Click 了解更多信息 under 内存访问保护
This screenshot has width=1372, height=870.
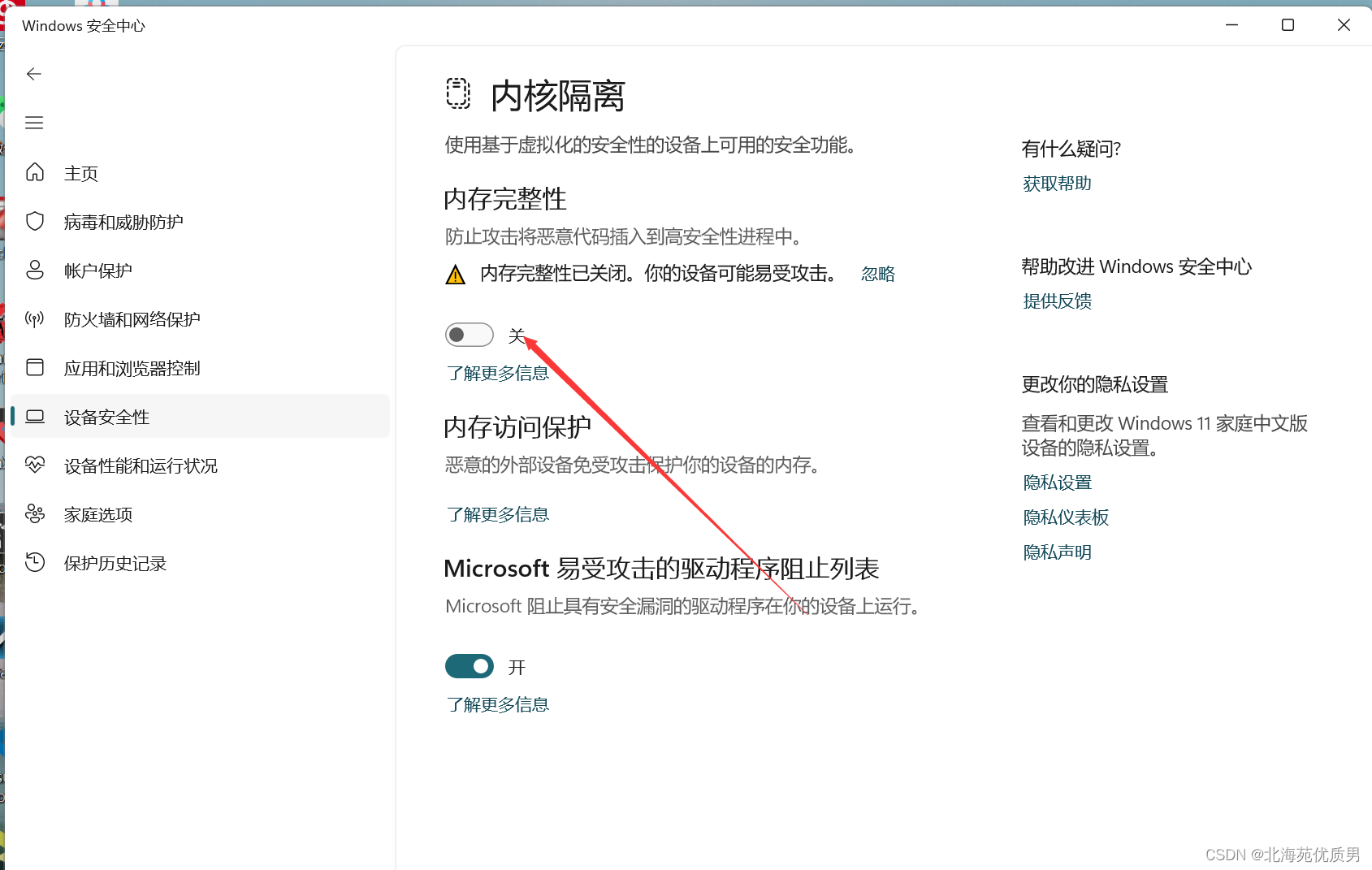coord(498,514)
